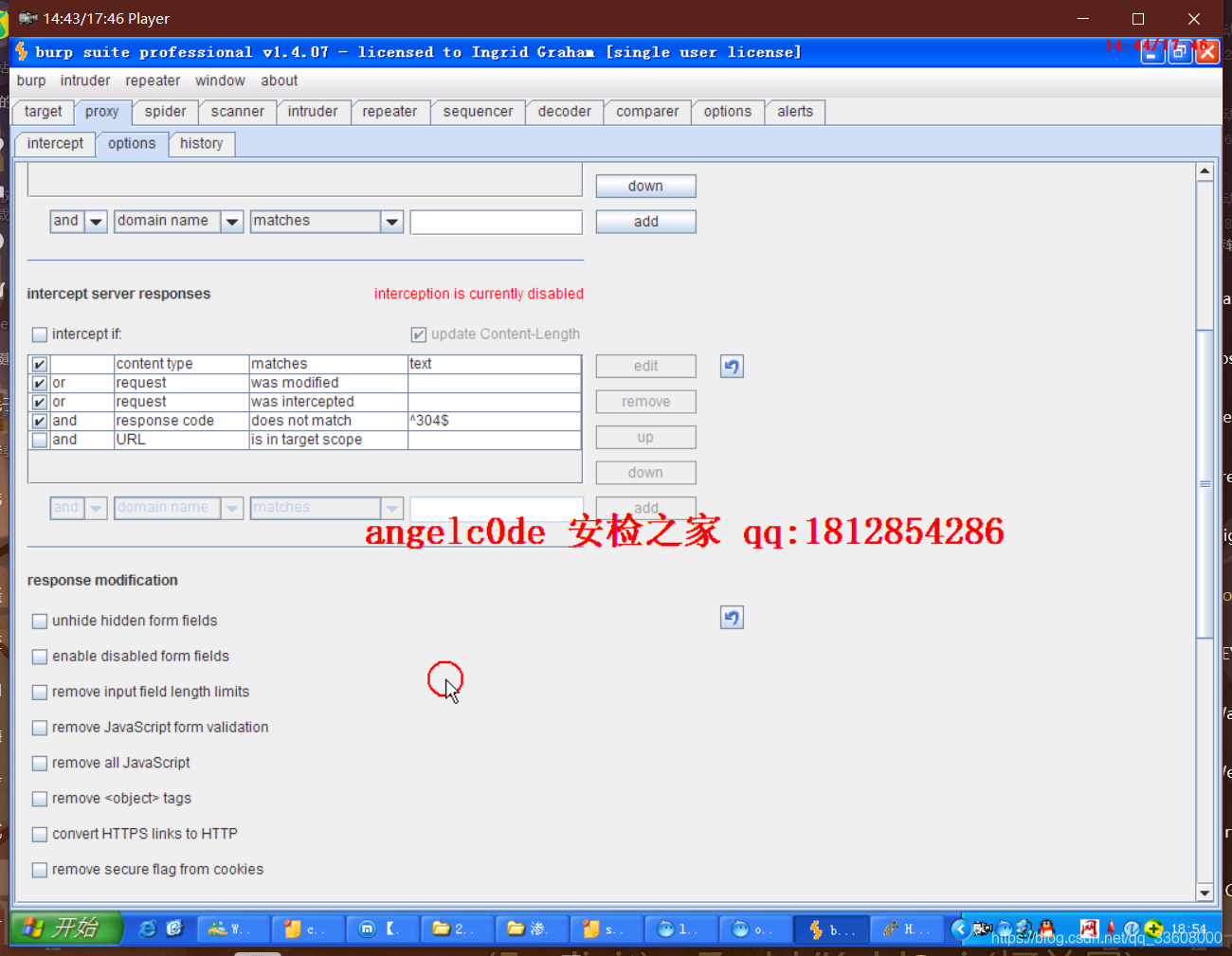This screenshot has height=956, width=1232.
Task: Check 'remove all JavaScript'
Action: (x=40, y=763)
